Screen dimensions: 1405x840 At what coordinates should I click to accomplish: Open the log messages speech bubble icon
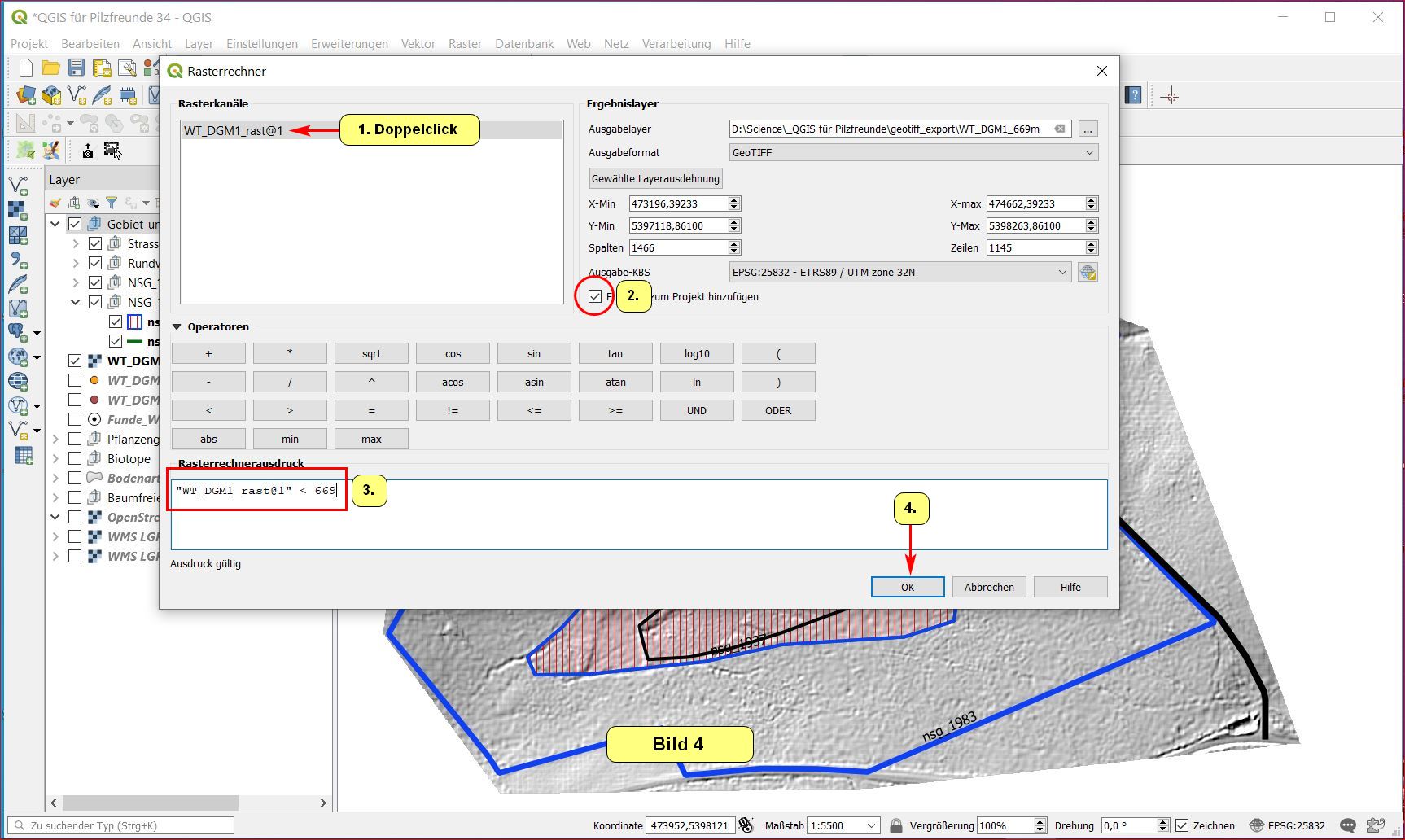[1348, 825]
